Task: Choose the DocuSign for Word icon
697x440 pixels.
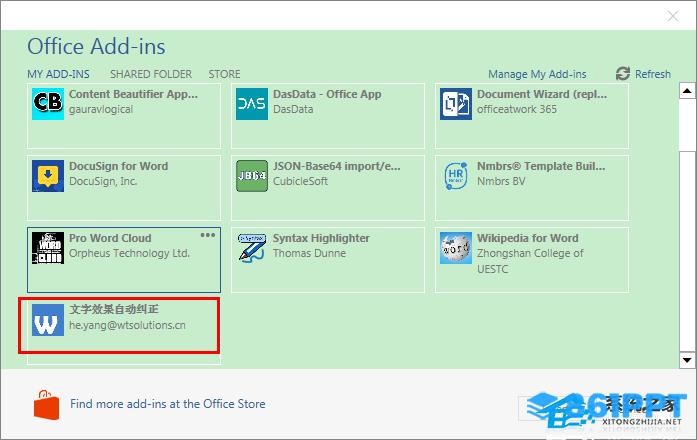Action: [x=48, y=176]
